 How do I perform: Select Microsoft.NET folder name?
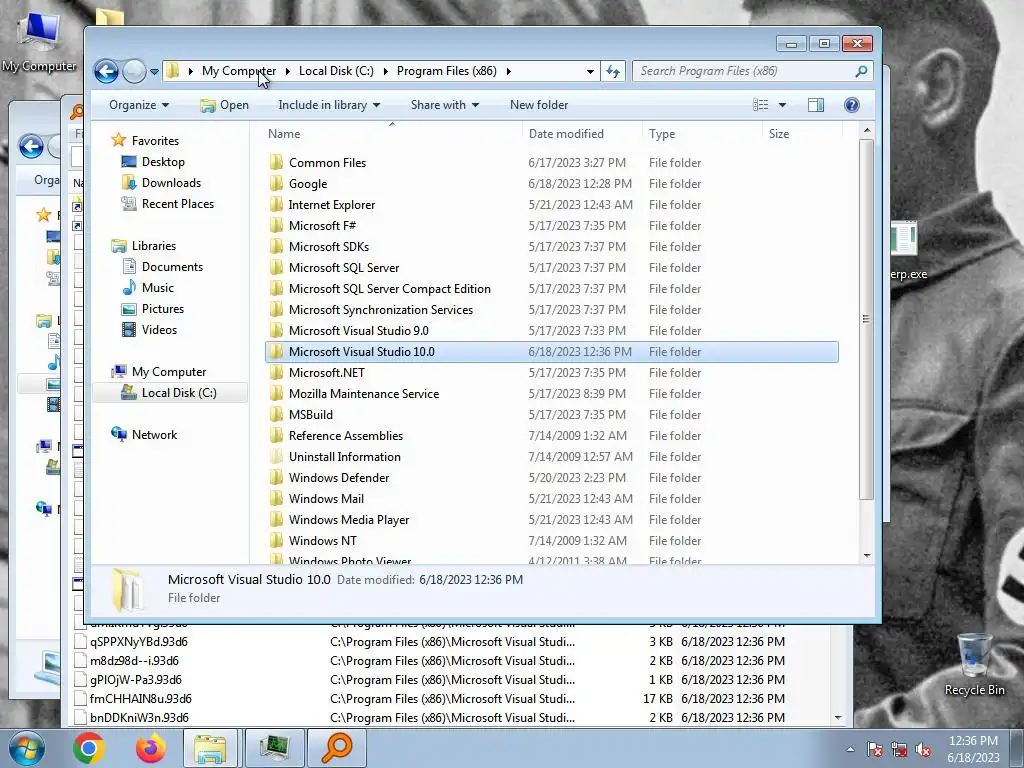click(x=327, y=373)
